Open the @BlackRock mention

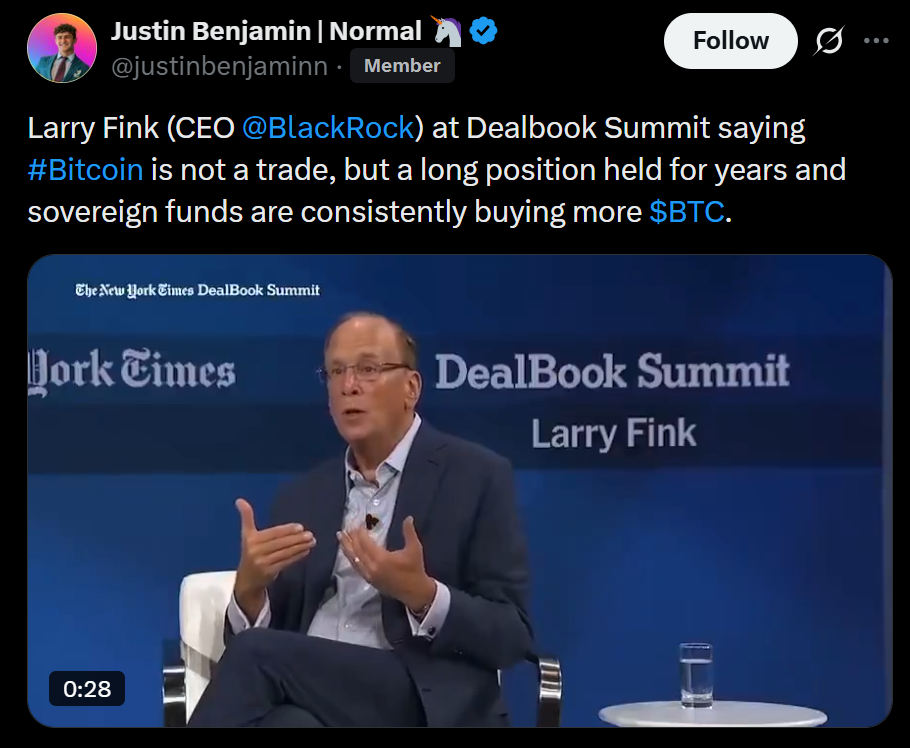328,128
